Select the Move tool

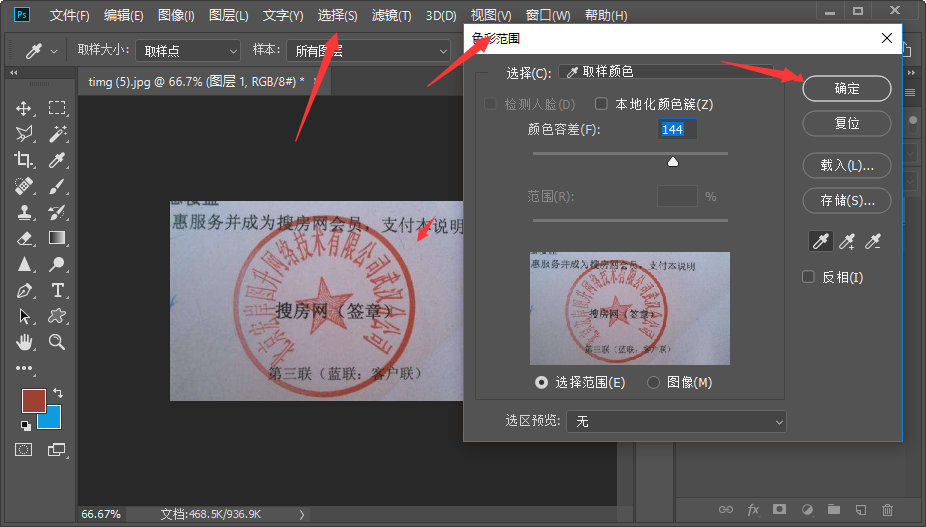click(x=24, y=108)
